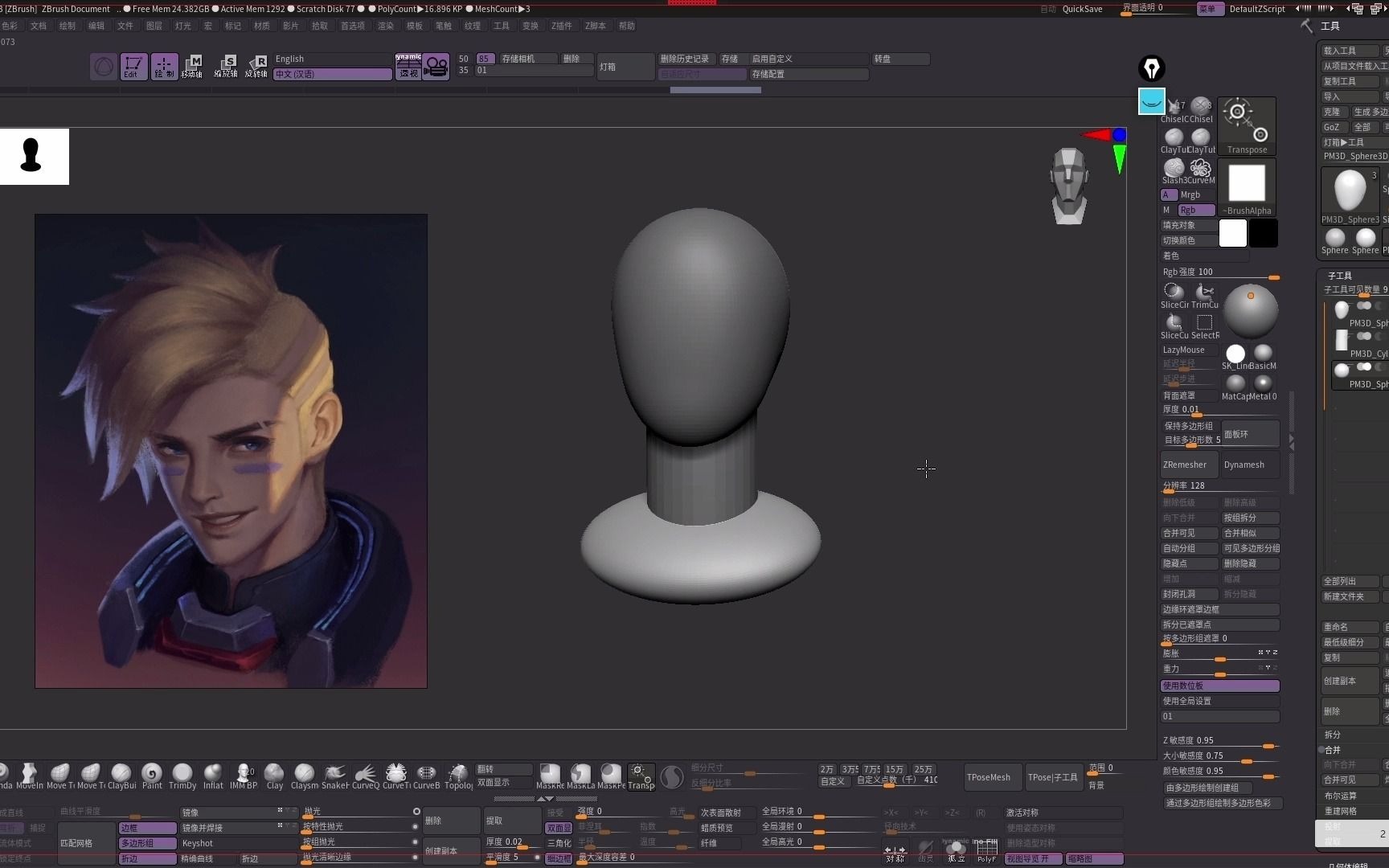Pick the CurveM brush
1389x868 pixels.
pyautogui.click(x=1201, y=171)
